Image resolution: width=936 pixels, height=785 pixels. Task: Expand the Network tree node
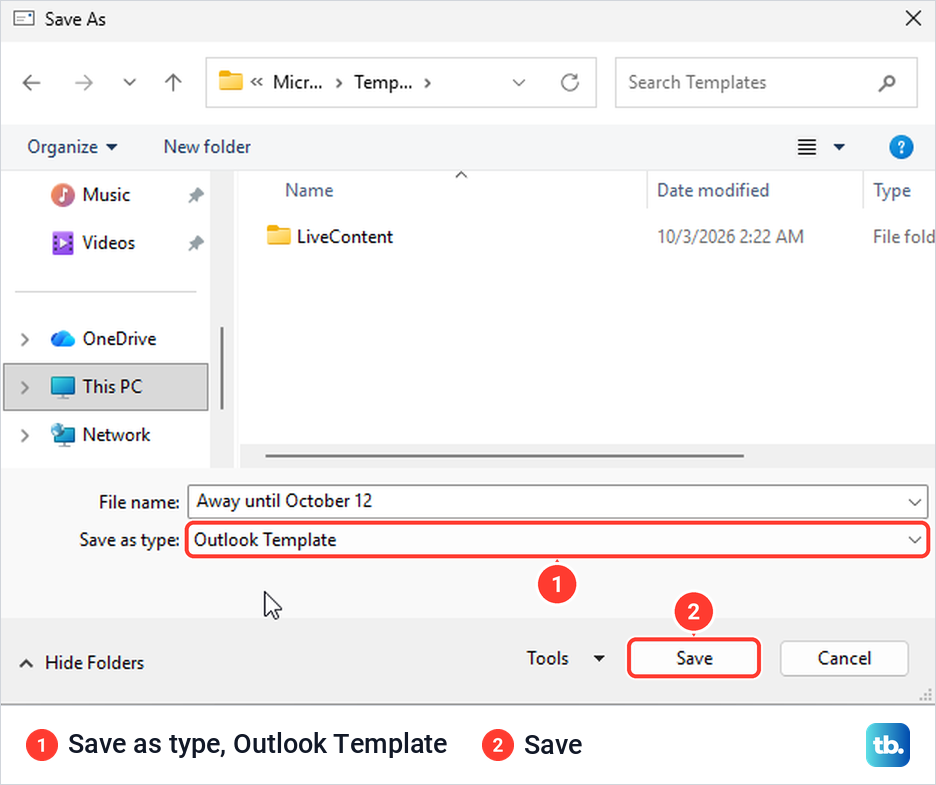point(24,435)
